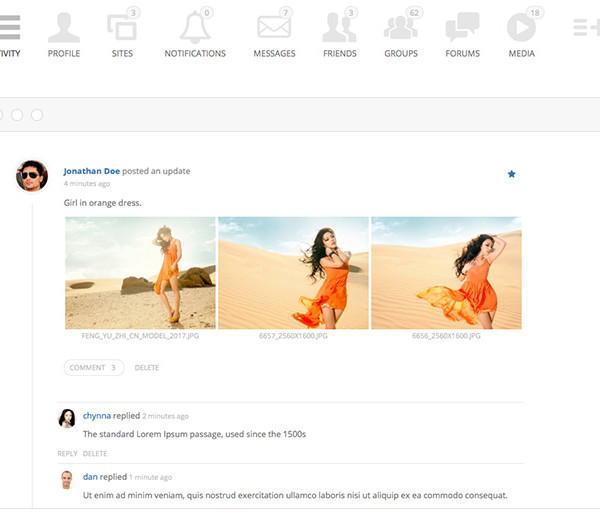The image size is (600, 514).
Task: Reply to chynna's comment
Action: [x=67, y=454]
